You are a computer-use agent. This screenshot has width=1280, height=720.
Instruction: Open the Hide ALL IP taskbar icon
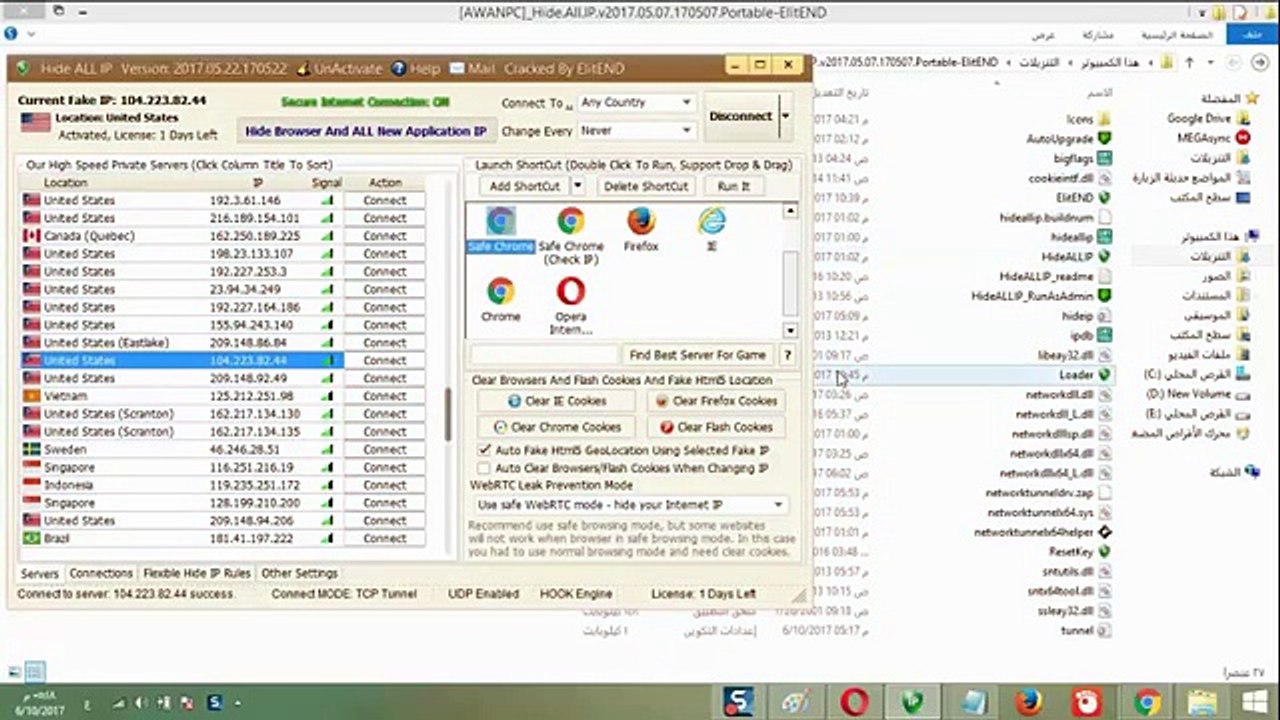912,702
